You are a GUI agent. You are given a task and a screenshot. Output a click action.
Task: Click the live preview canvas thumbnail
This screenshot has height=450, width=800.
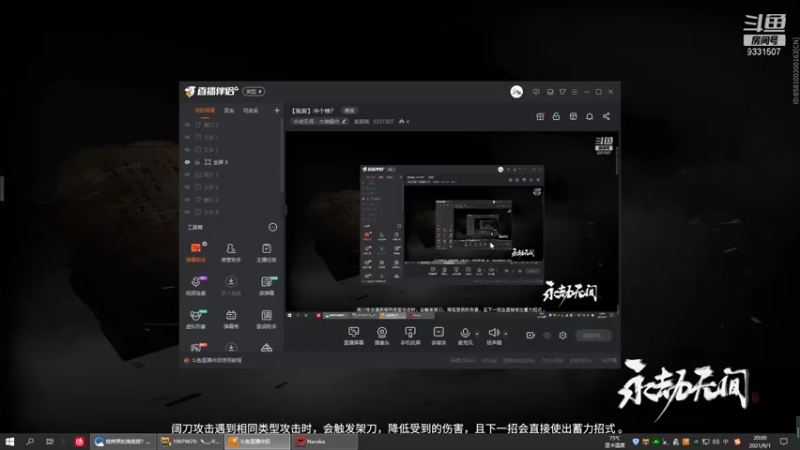(x=452, y=225)
